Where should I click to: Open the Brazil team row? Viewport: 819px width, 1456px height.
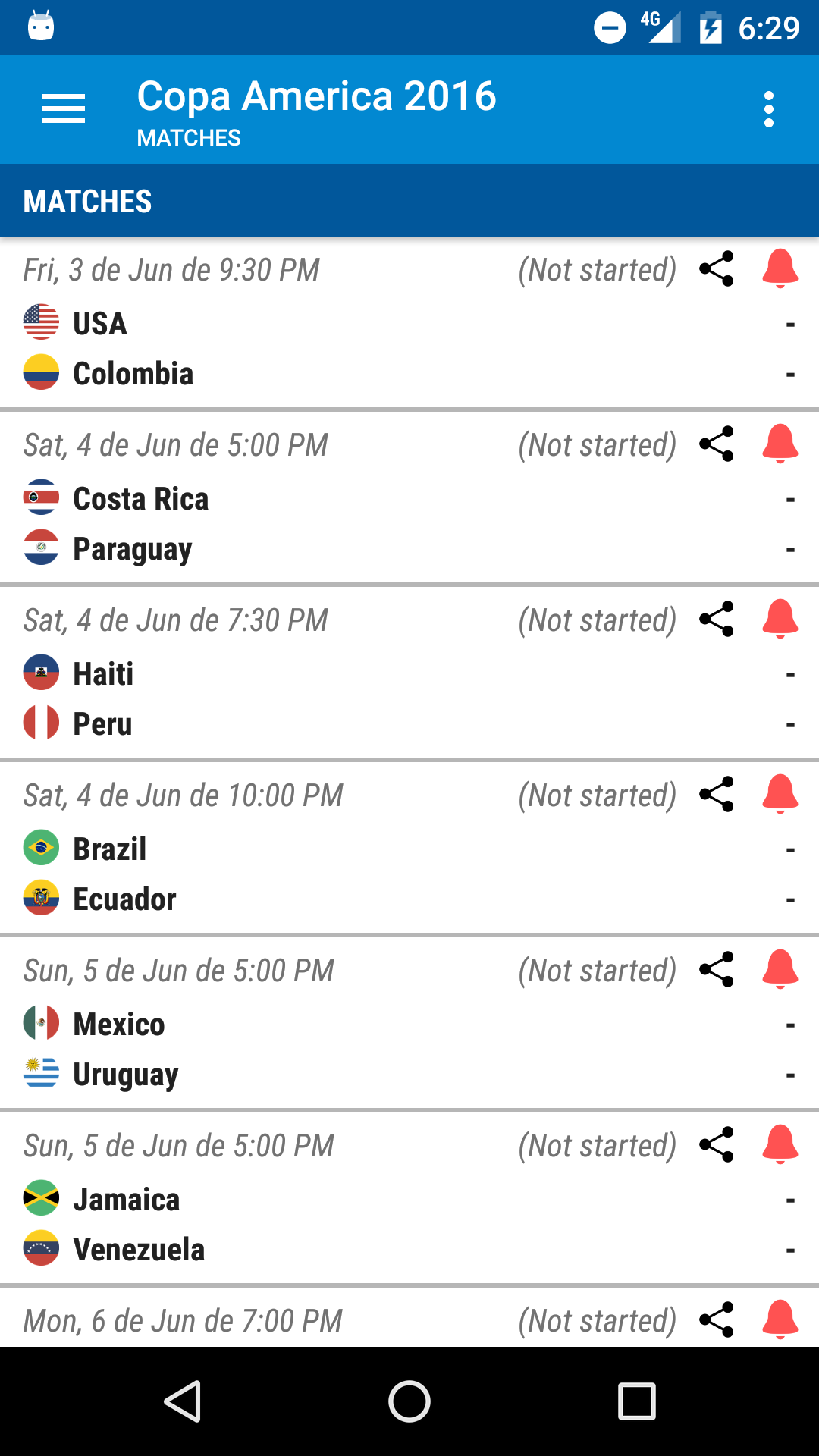[x=409, y=849]
